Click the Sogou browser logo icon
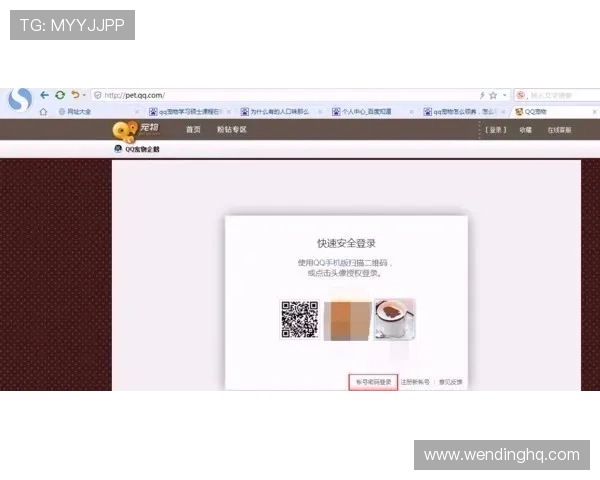600x480 pixels. click(20, 100)
